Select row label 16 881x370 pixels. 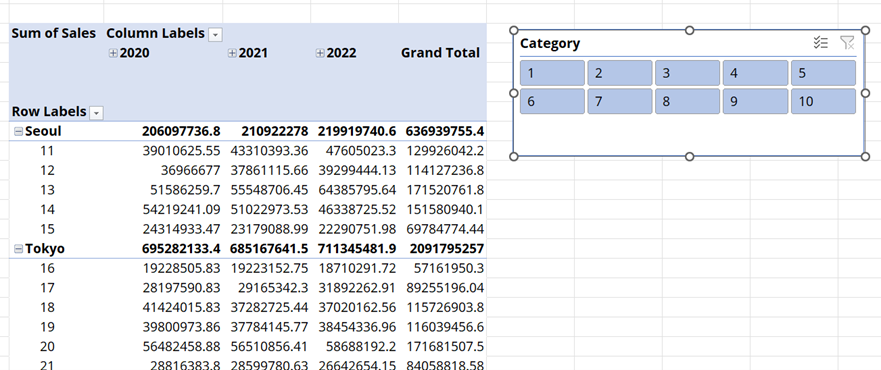click(x=48, y=268)
